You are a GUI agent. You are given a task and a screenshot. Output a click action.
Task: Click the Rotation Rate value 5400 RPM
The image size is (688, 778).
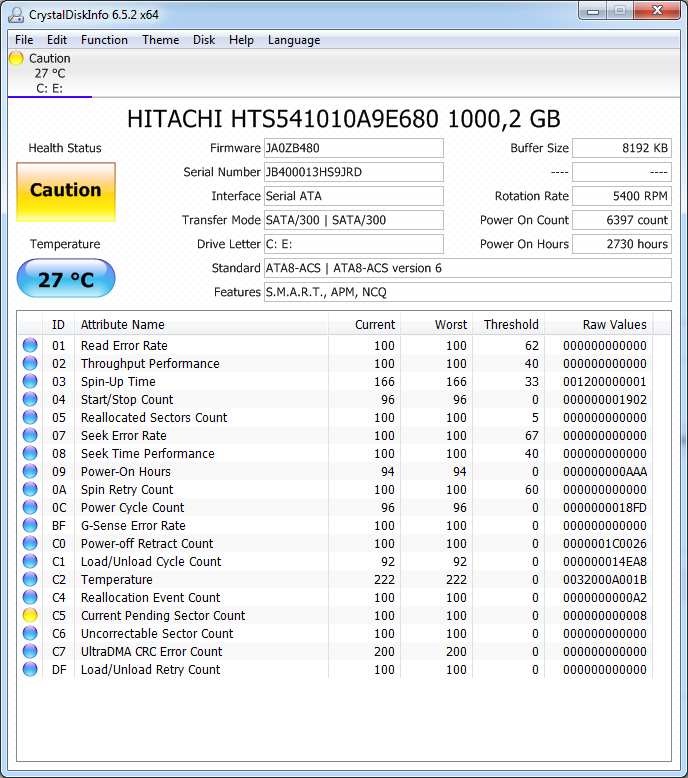pos(622,196)
